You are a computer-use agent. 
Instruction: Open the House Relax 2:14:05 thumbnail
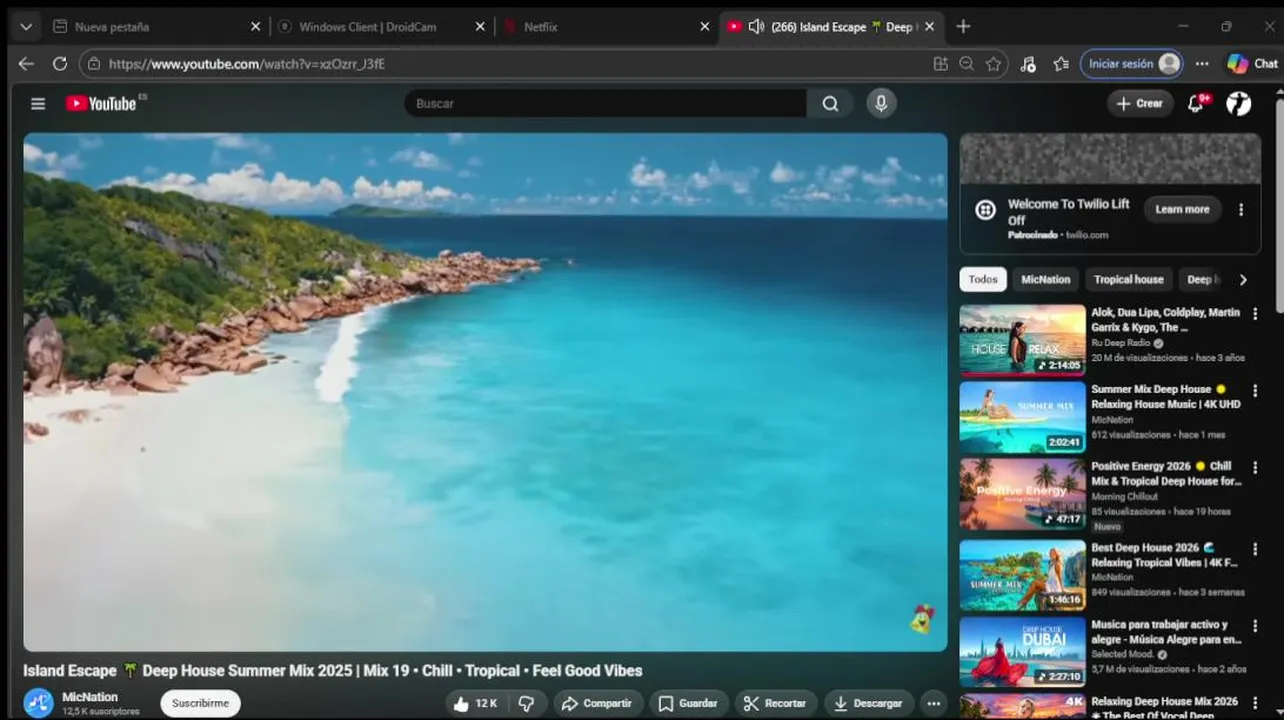(x=1022, y=340)
